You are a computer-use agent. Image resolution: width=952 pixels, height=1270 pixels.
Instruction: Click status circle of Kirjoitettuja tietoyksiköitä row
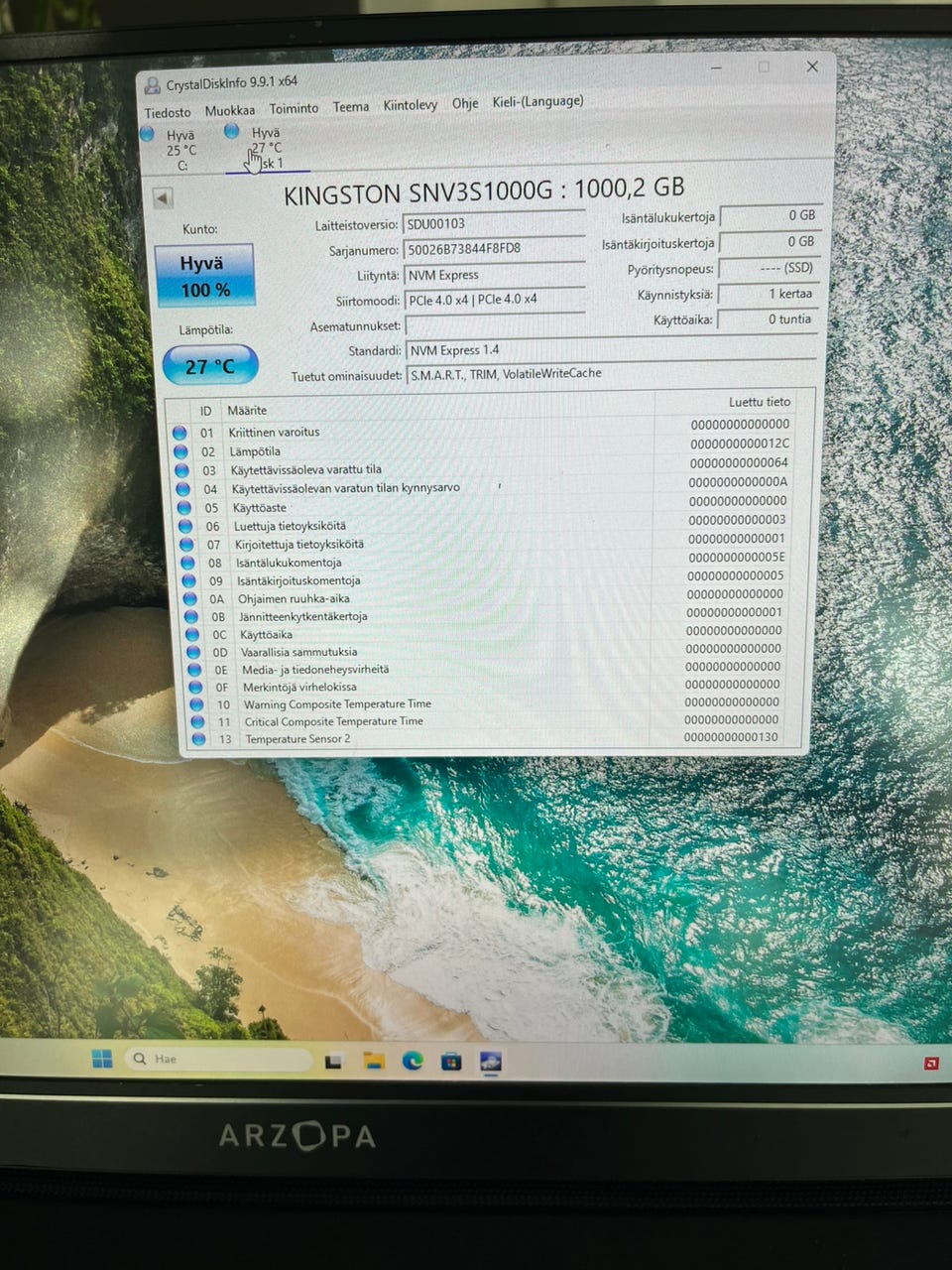(x=186, y=544)
